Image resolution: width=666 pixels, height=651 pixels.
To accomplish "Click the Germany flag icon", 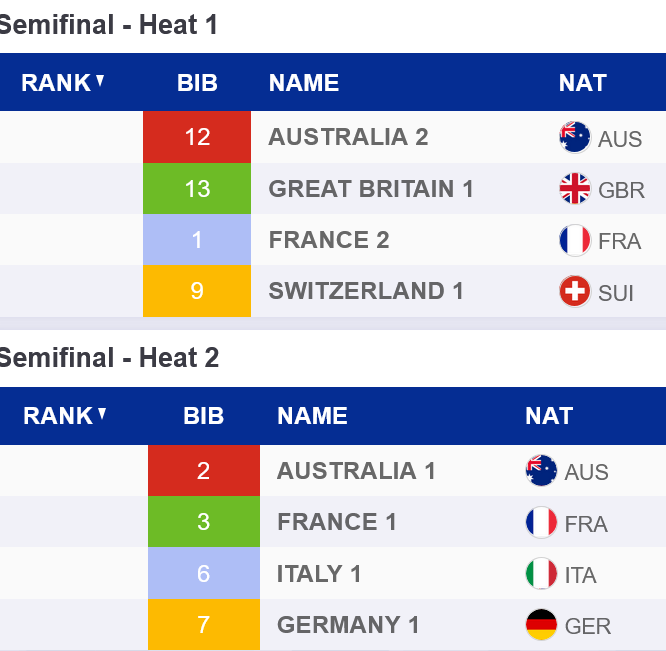I will coord(541,625).
